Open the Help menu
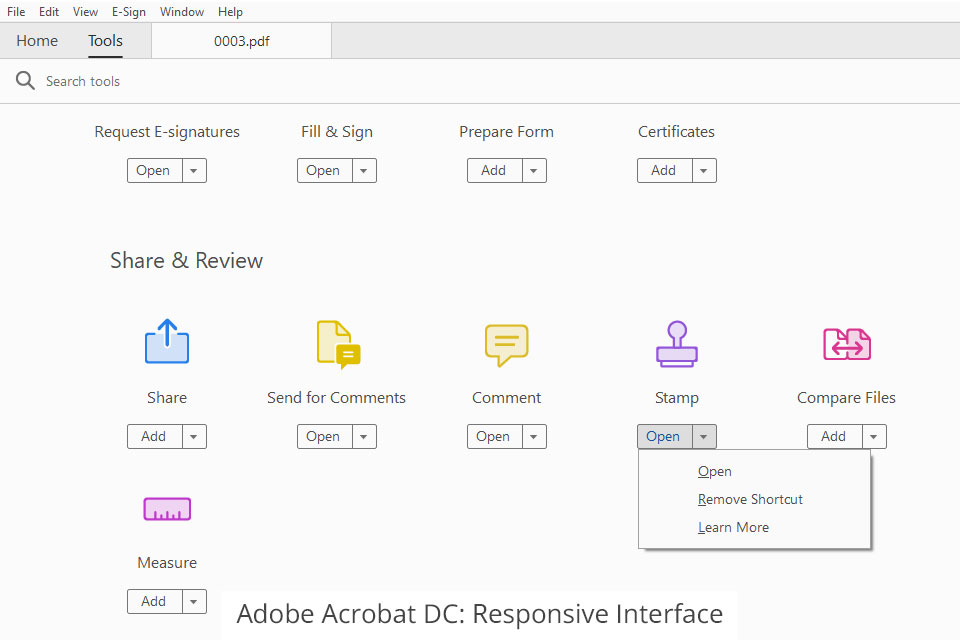The image size is (960, 640). point(230,12)
